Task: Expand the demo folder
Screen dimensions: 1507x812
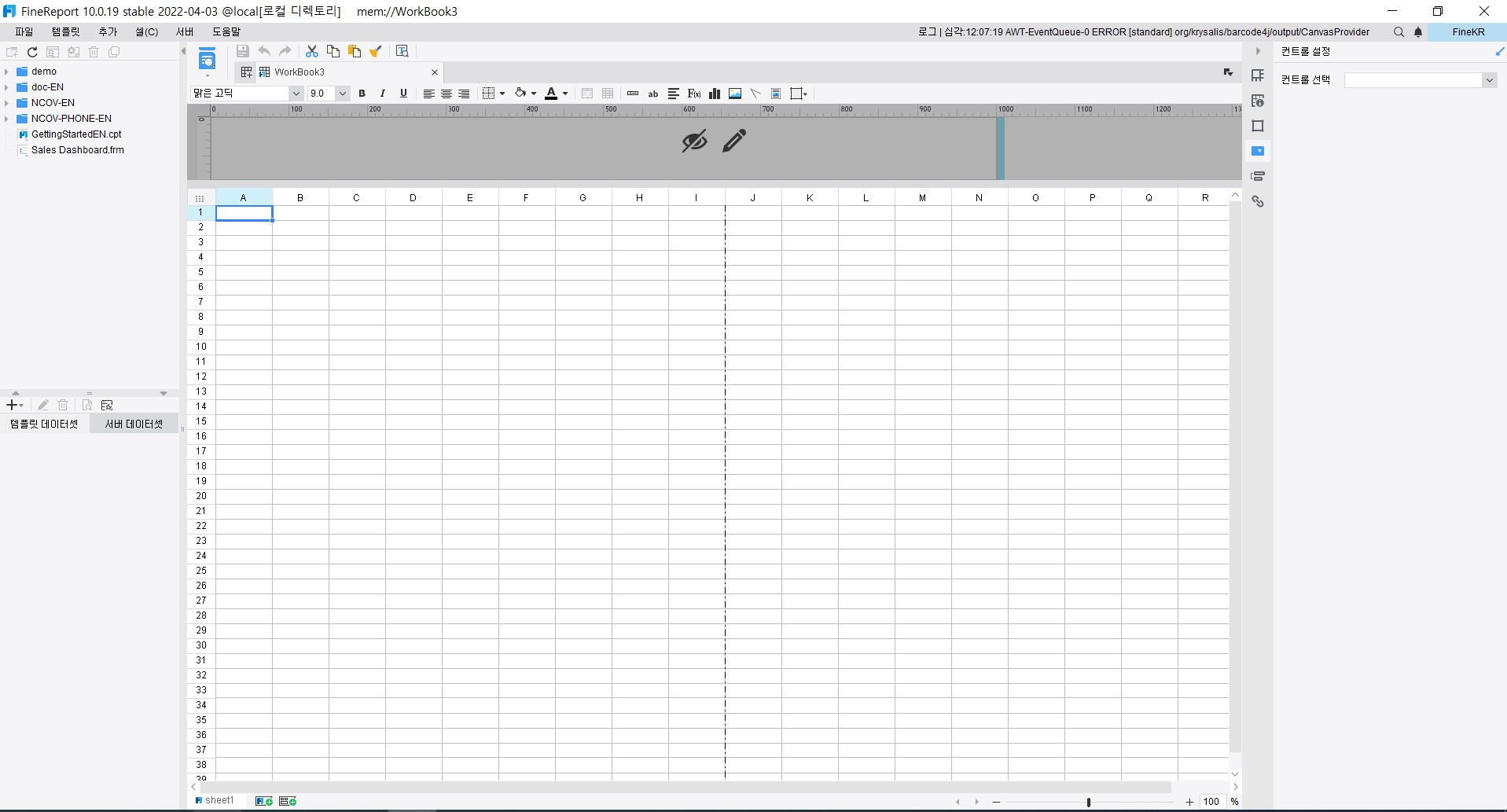Action: coord(6,72)
